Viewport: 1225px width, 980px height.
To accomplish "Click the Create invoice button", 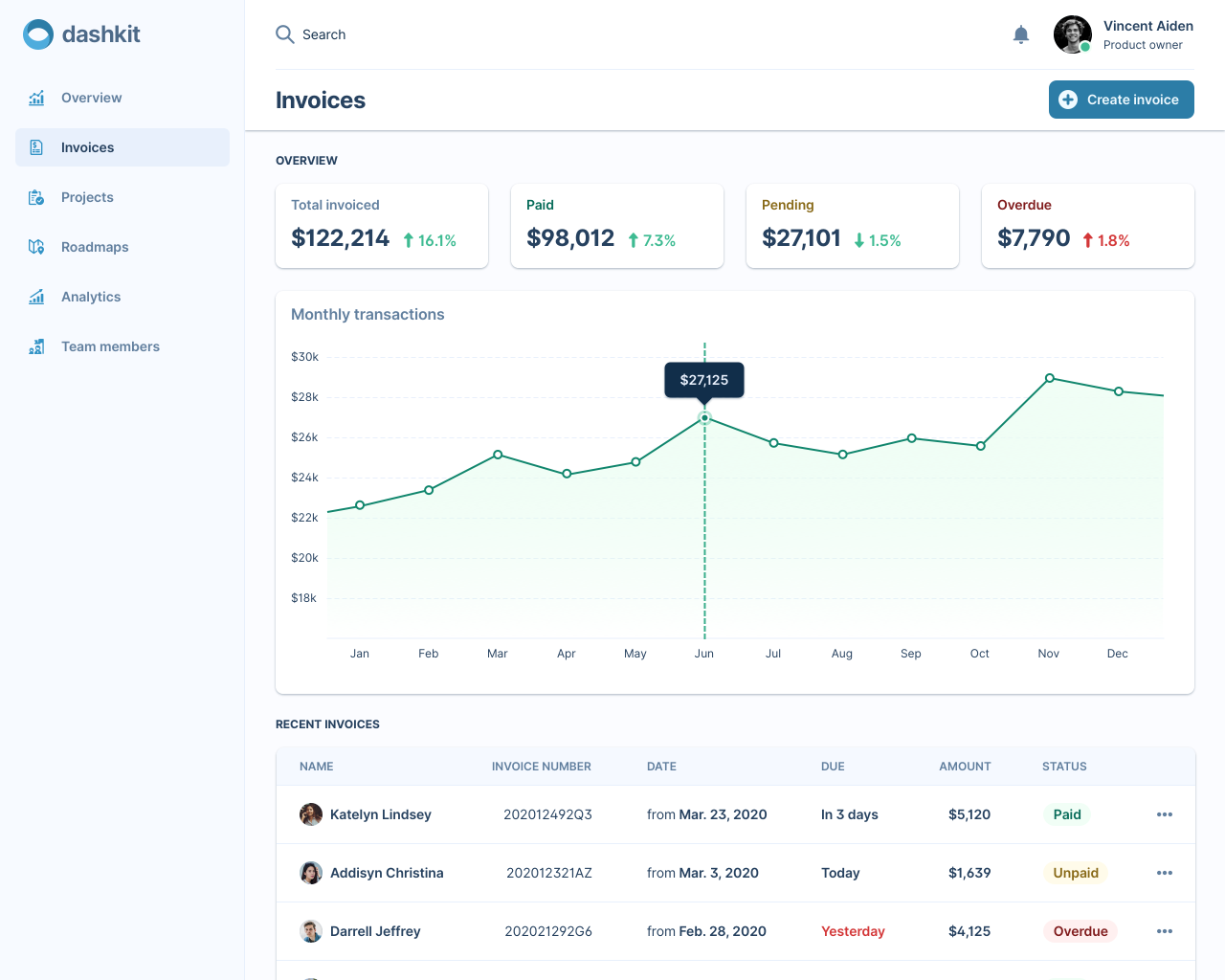I will [1122, 100].
